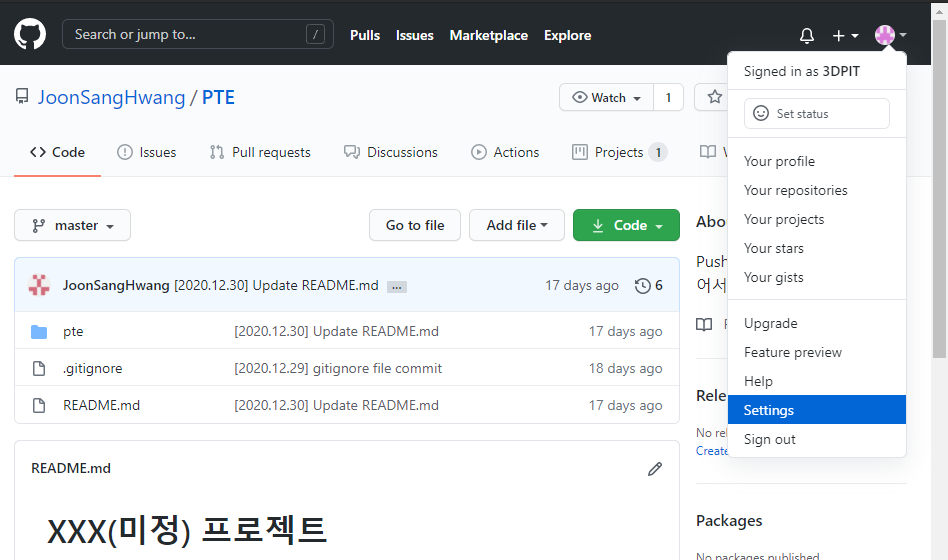
Task: Select Your profile
Action: (817, 161)
